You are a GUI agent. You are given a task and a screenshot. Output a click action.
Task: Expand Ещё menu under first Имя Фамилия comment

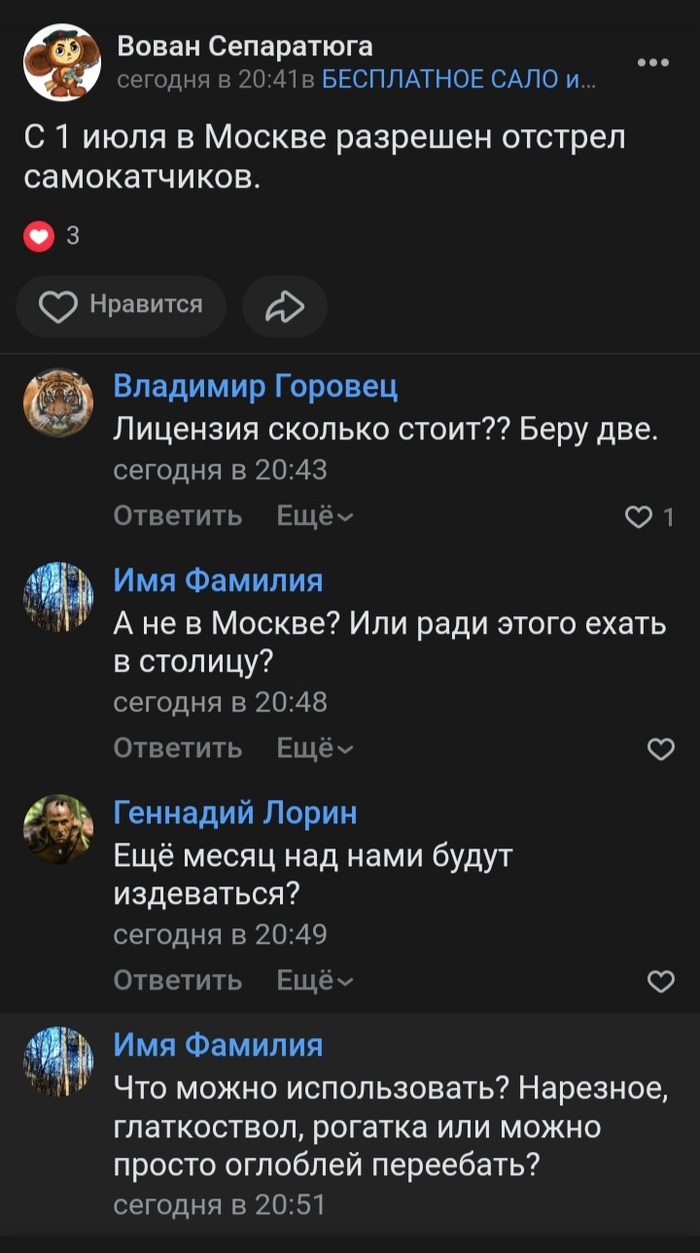pyautogui.click(x=314, y=748)
